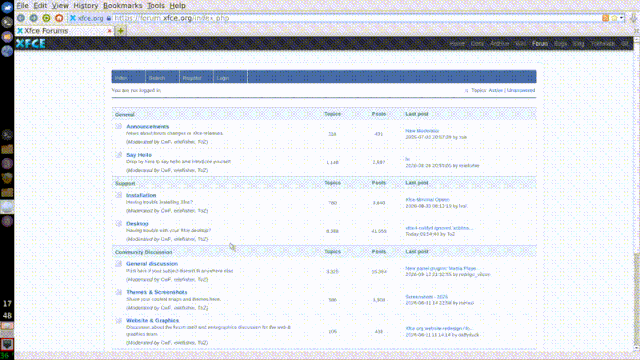Open the downloads arrow button
The image size is (640, 360).
point(633,18)
